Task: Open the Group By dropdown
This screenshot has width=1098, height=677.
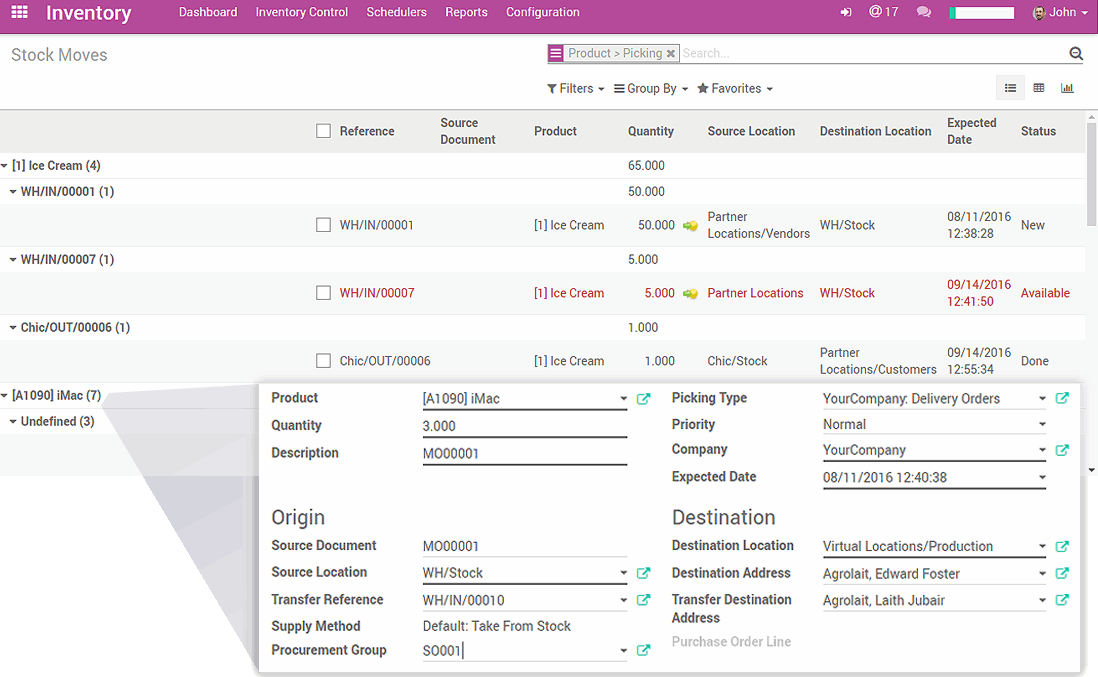Action: [x=651, y=88]
